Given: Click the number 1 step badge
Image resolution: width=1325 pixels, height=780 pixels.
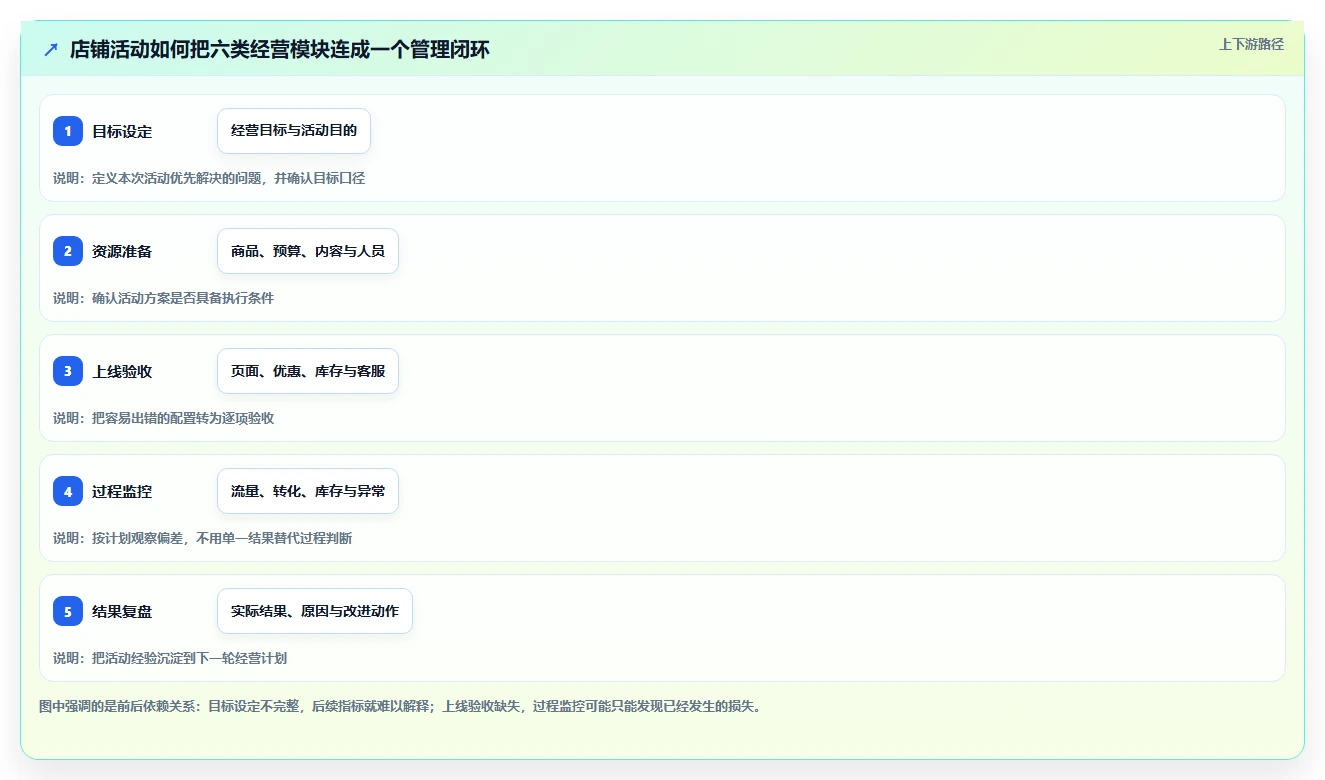Looking at the screenshot, I should pos(68,131).
